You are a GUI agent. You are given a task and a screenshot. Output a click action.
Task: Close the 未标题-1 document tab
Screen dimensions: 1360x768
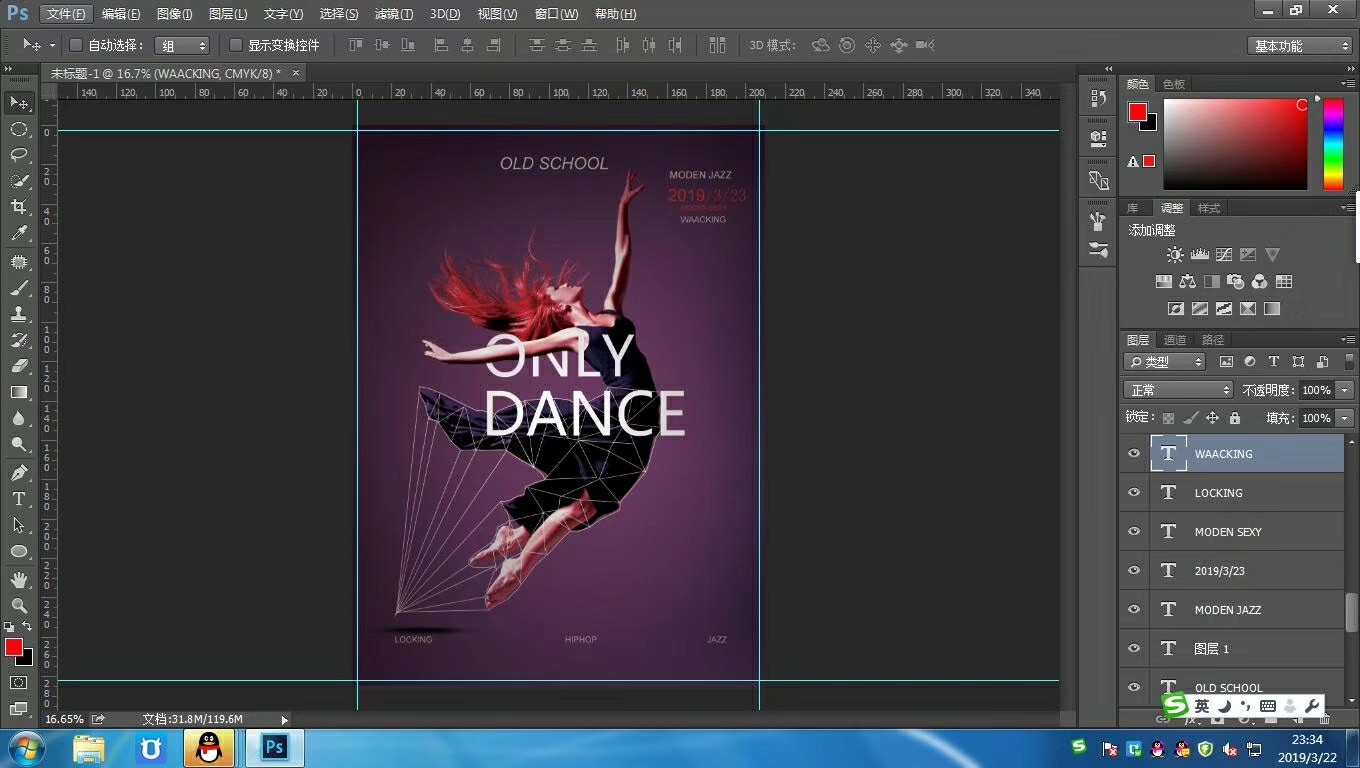click(x=297, y=73)
